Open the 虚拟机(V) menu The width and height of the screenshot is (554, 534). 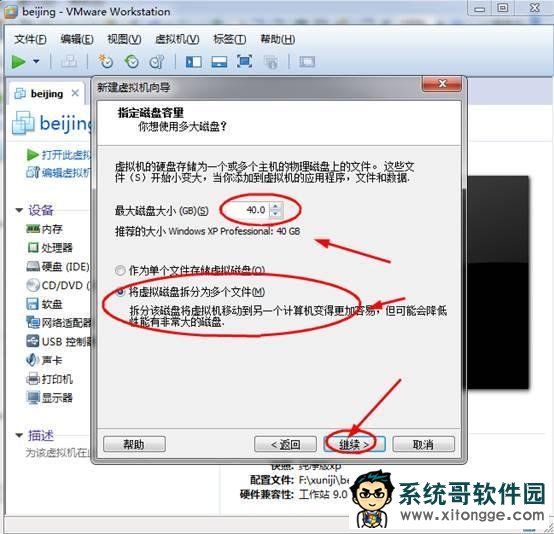[177, 39]
